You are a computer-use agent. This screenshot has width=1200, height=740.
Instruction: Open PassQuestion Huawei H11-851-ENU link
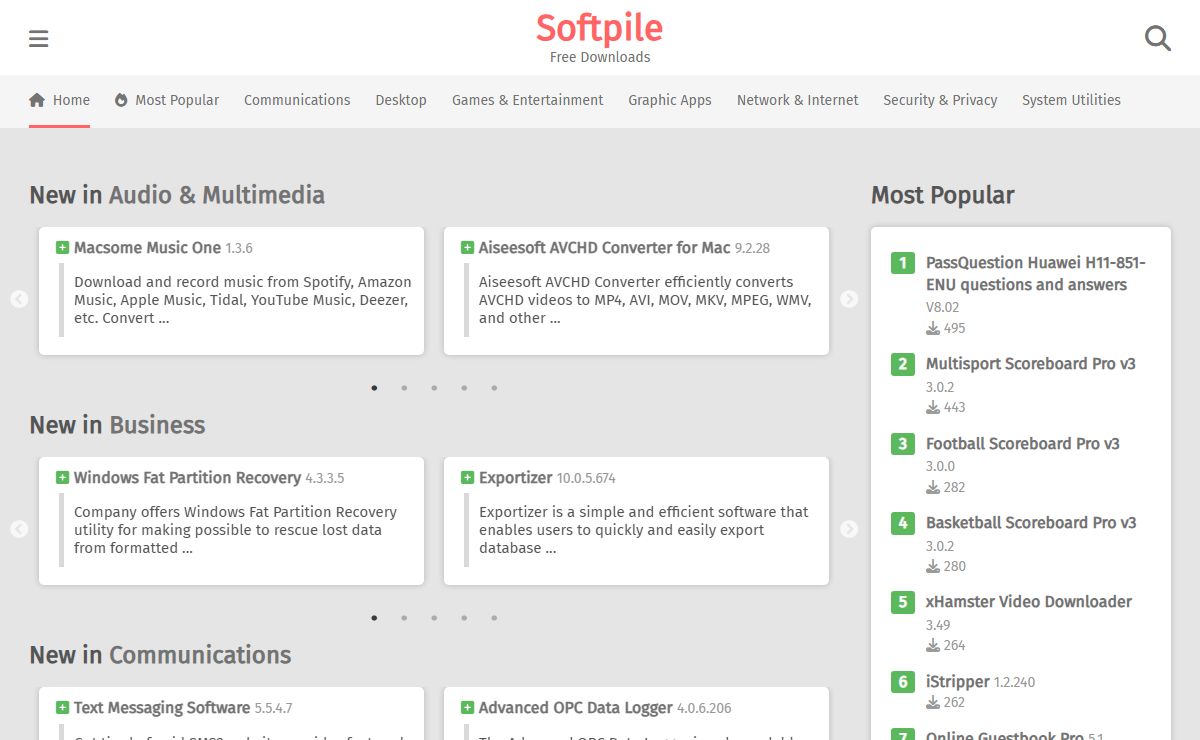click(x=1036, y=274)
